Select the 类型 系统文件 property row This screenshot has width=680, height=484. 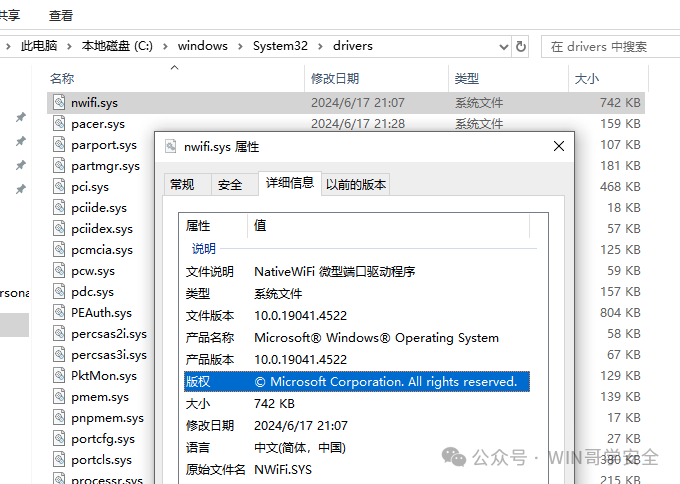click(356, 294)
